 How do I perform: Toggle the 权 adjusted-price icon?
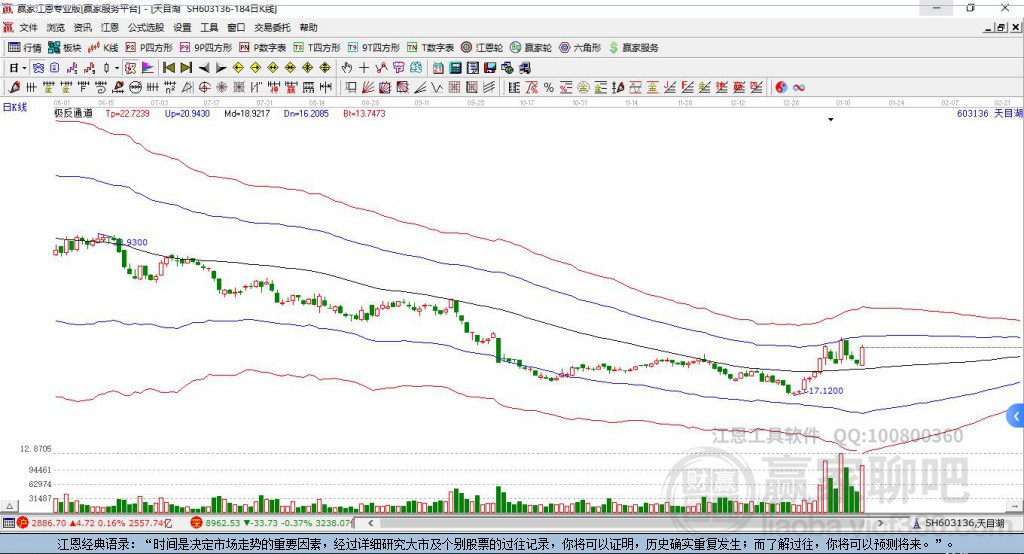[x=131, y=68]
